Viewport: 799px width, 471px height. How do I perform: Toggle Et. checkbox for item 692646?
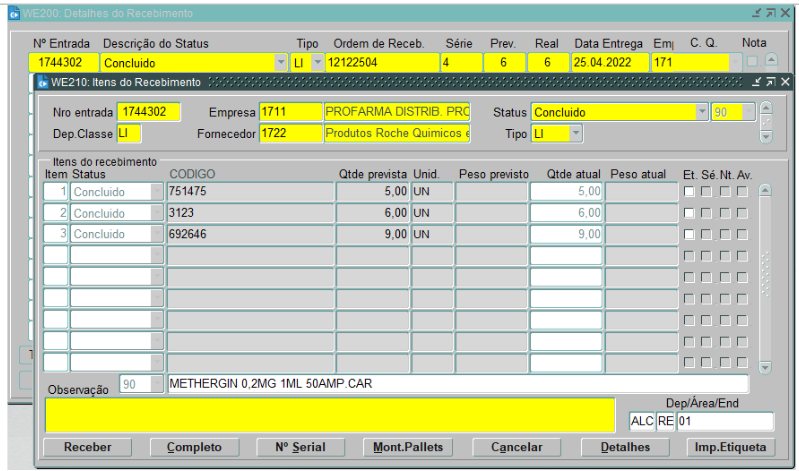point(689,234)
